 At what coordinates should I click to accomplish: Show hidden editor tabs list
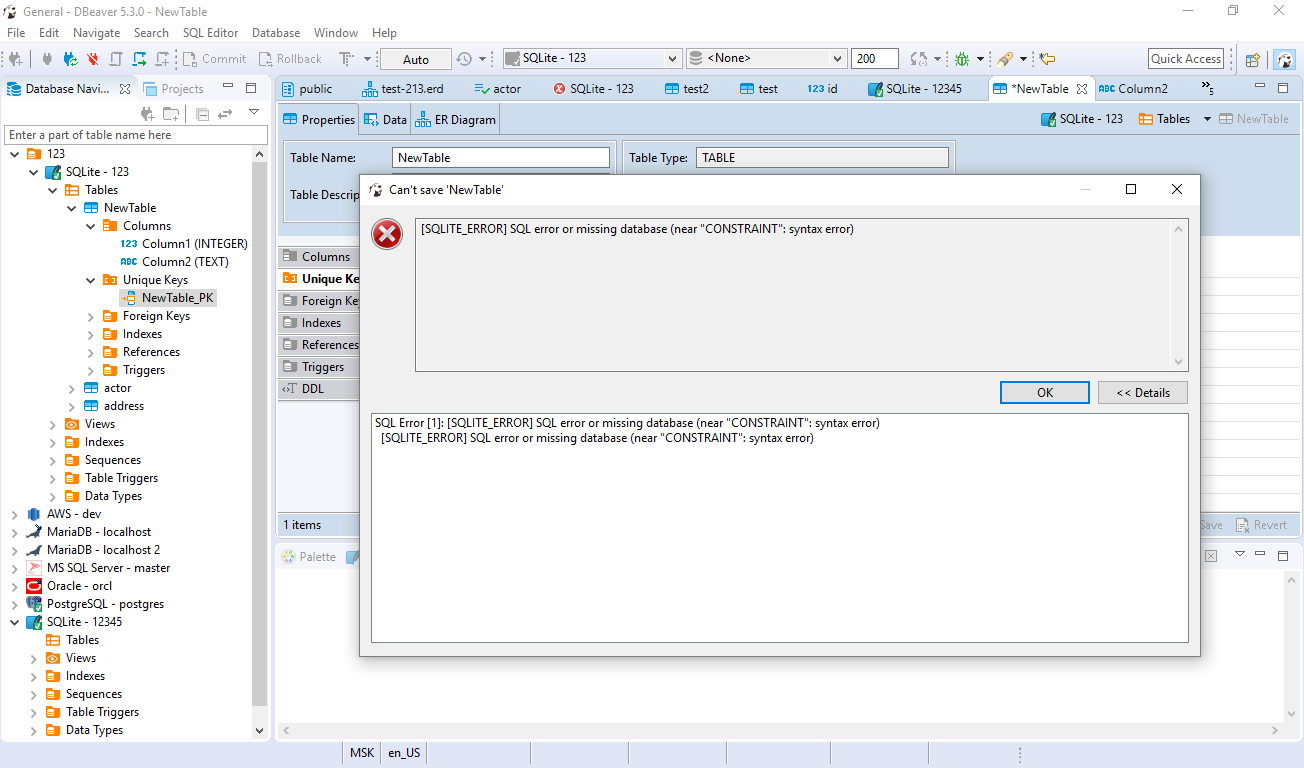click(1207, 88)
